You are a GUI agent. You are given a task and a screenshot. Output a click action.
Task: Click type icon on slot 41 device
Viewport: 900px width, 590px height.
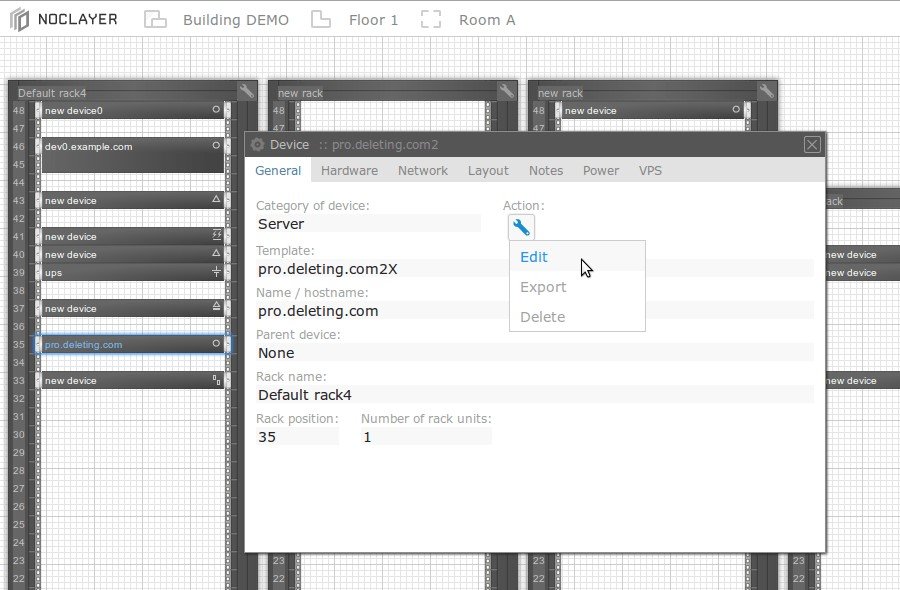click(216, 235)
